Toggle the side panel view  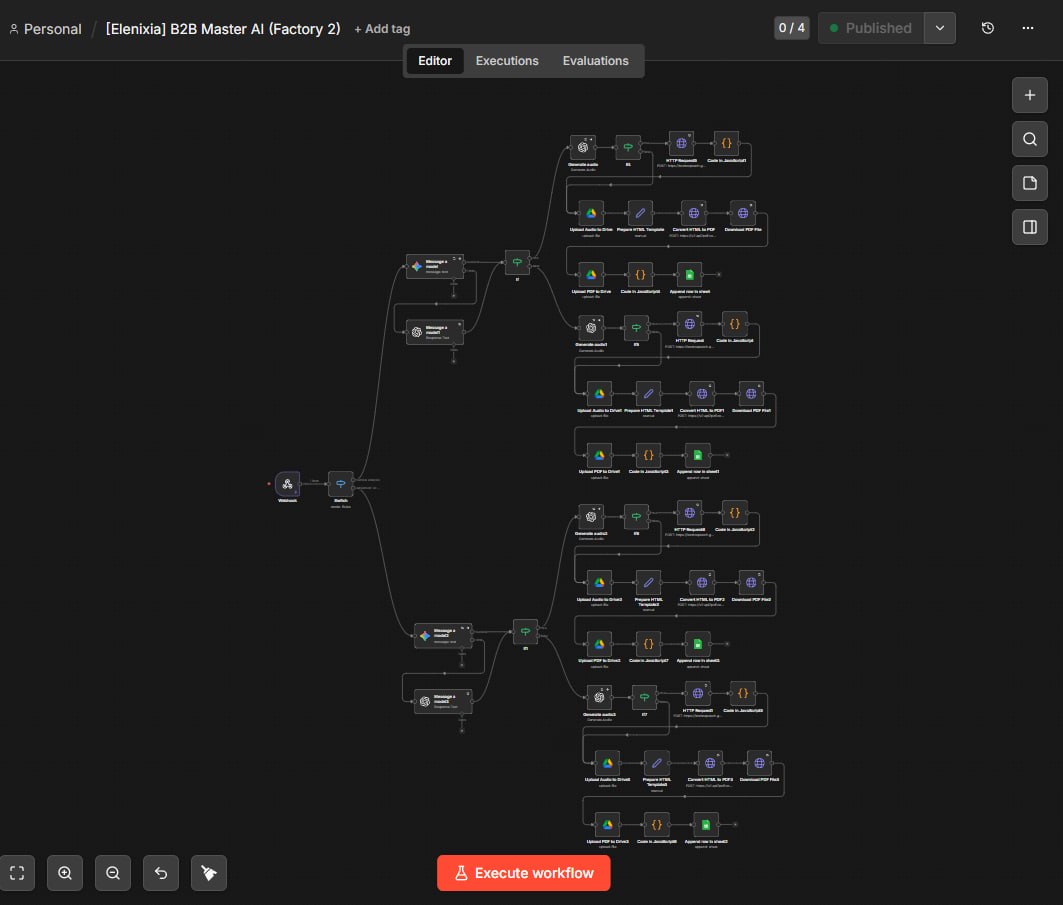[1030, 227]
